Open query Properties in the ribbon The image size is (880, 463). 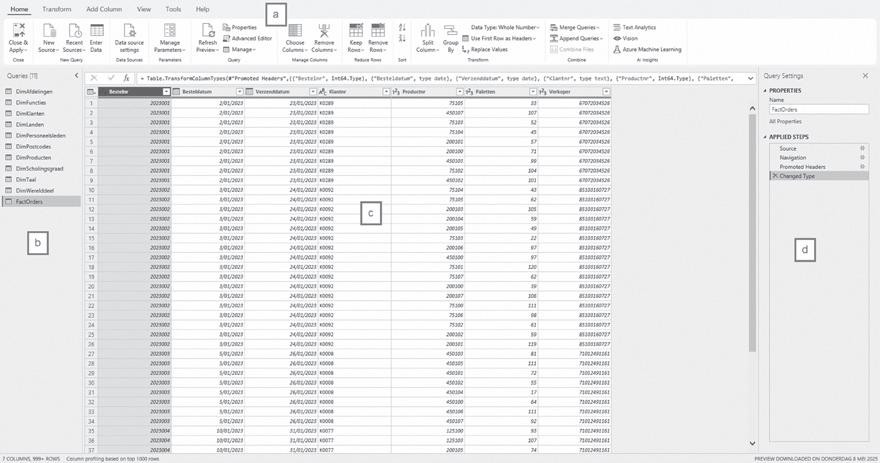(240, 27)
